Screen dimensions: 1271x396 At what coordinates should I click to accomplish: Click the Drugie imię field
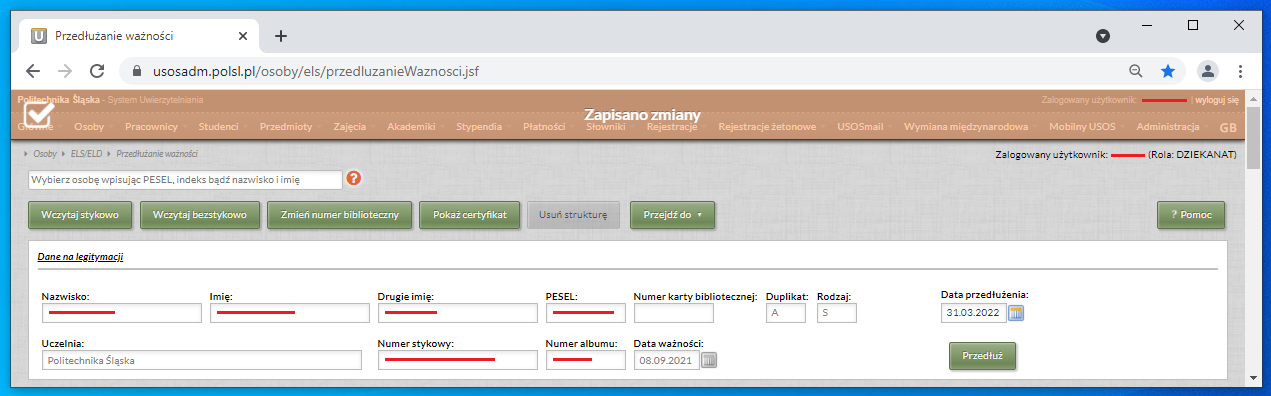click(458, 313)
